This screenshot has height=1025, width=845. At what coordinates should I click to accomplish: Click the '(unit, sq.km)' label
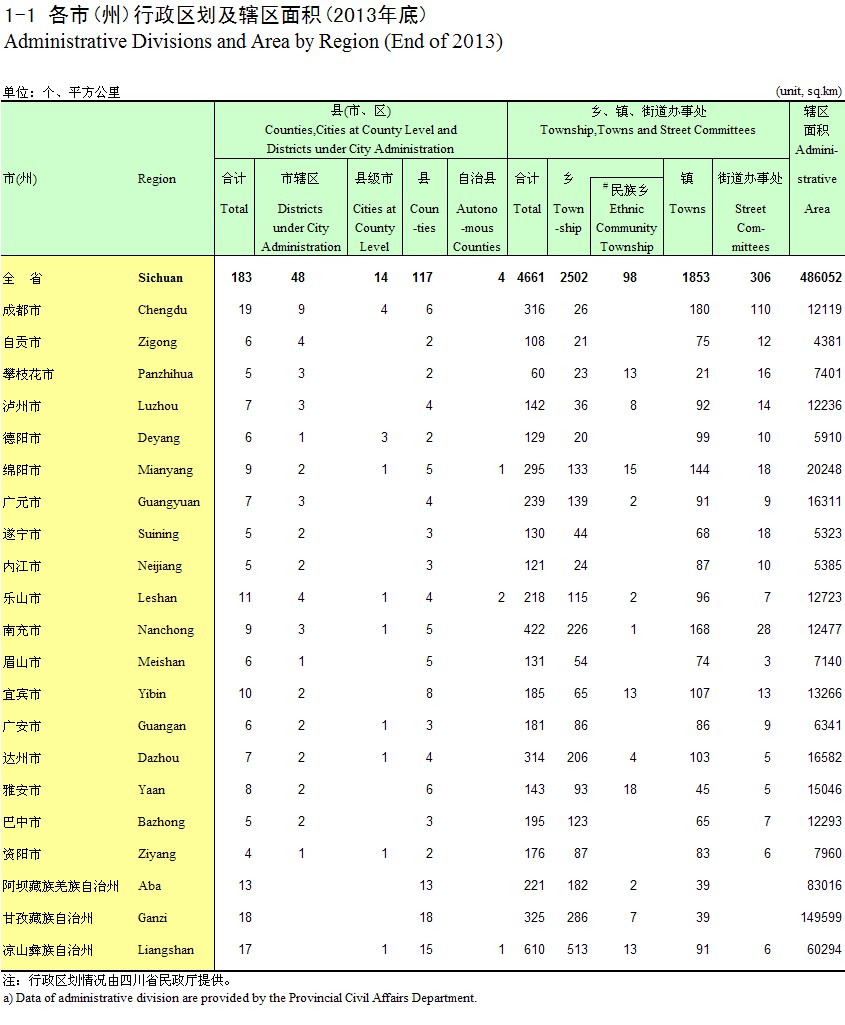point(809,92)
